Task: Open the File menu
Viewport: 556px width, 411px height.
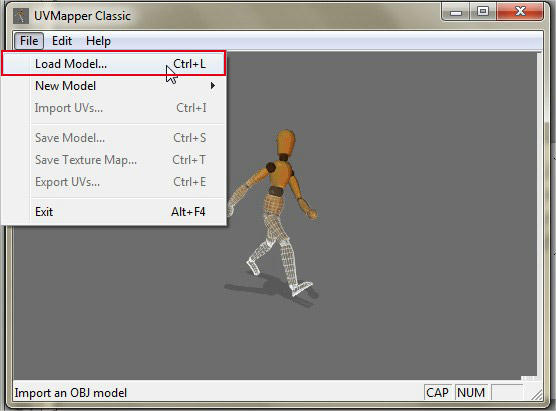Action: [x=29, y=41]
